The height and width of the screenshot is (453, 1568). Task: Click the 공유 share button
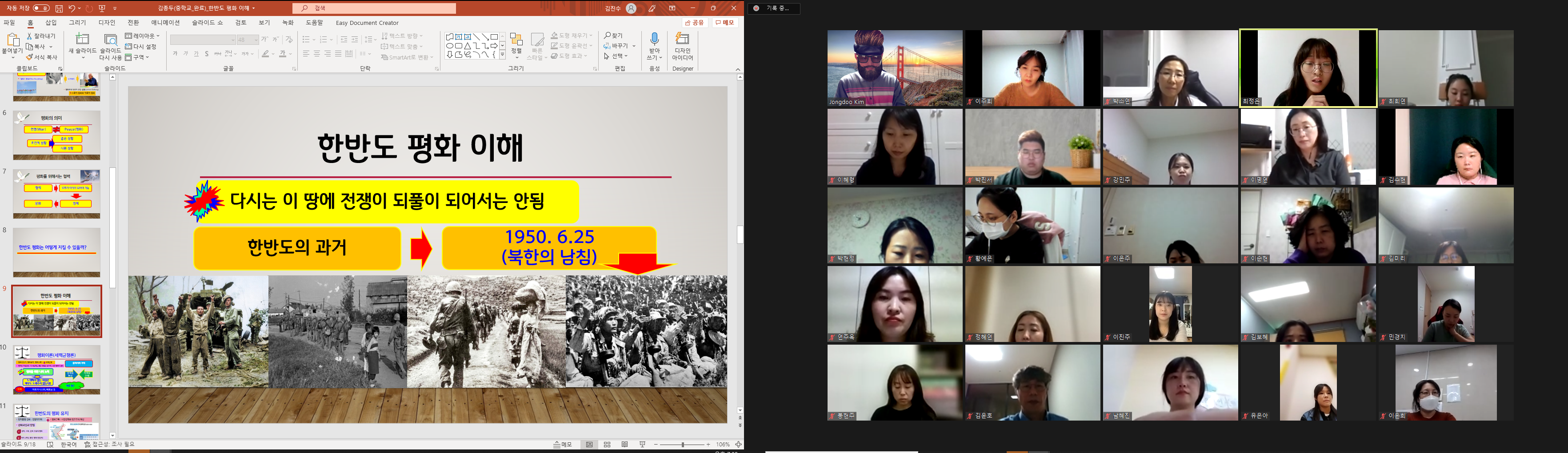tap(695, 23)
